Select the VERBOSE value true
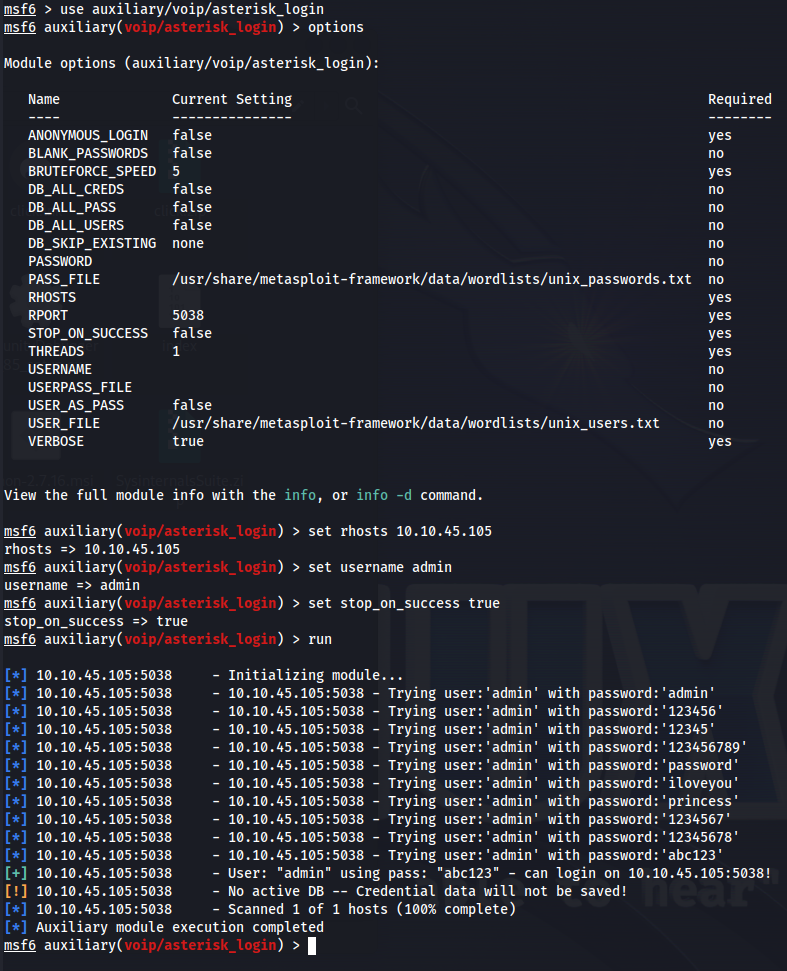The image size is (787, 971). [x=188, y=440]
